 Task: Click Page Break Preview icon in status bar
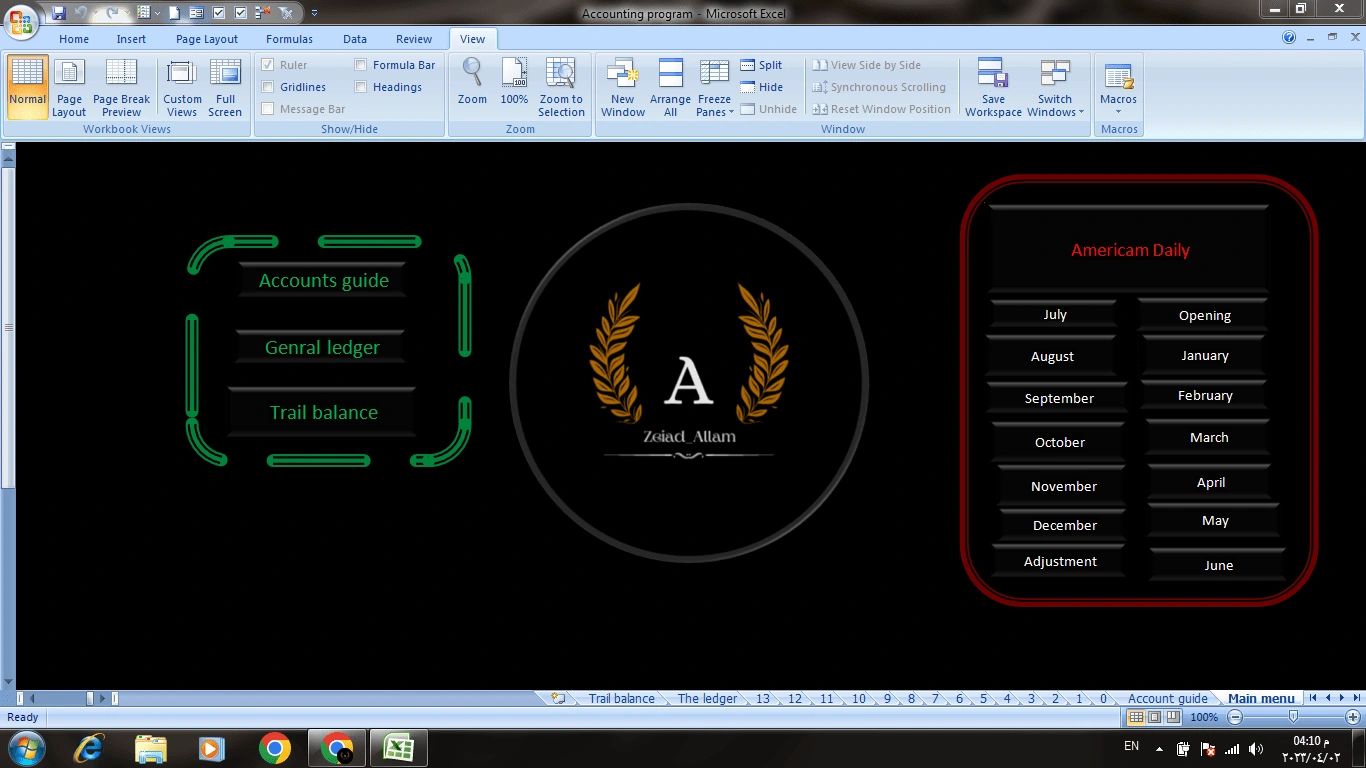(x=1172, y=717)
